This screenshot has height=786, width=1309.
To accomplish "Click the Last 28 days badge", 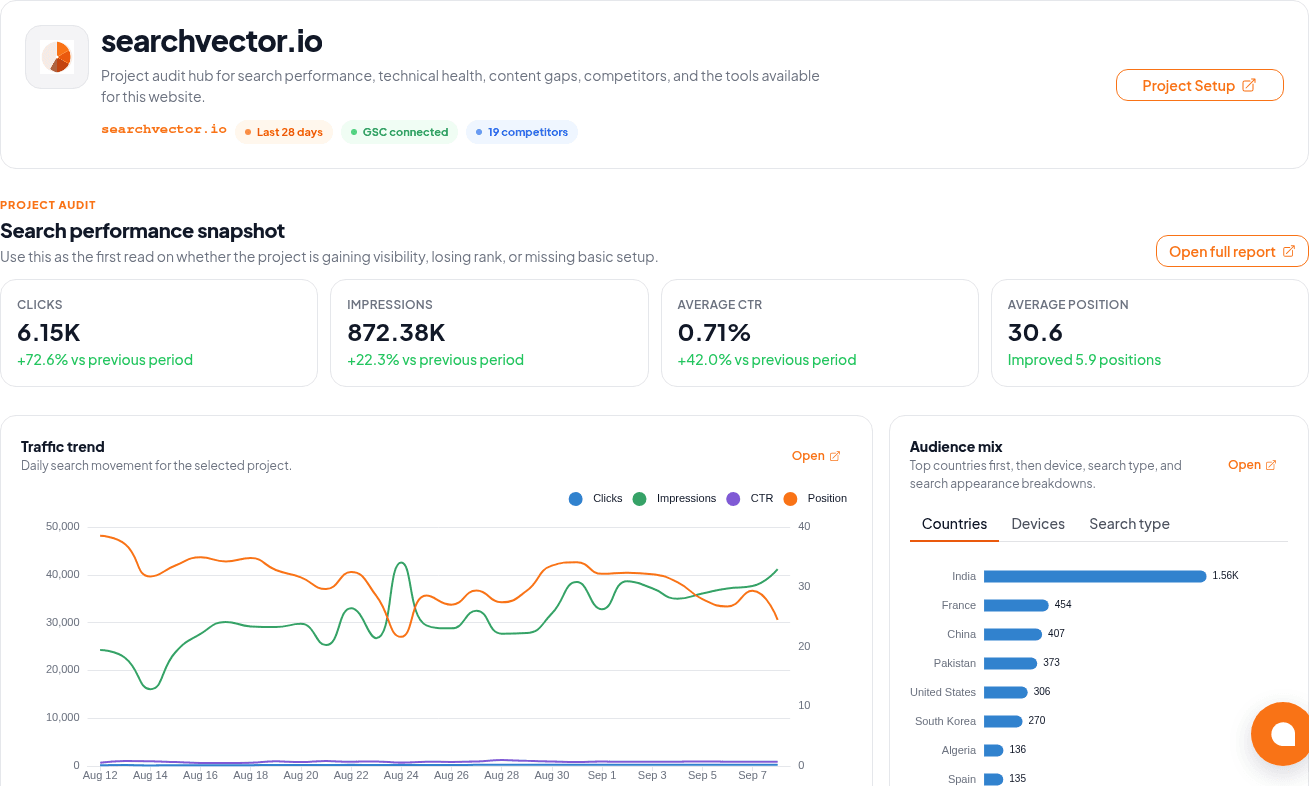I will pos(284,132).
